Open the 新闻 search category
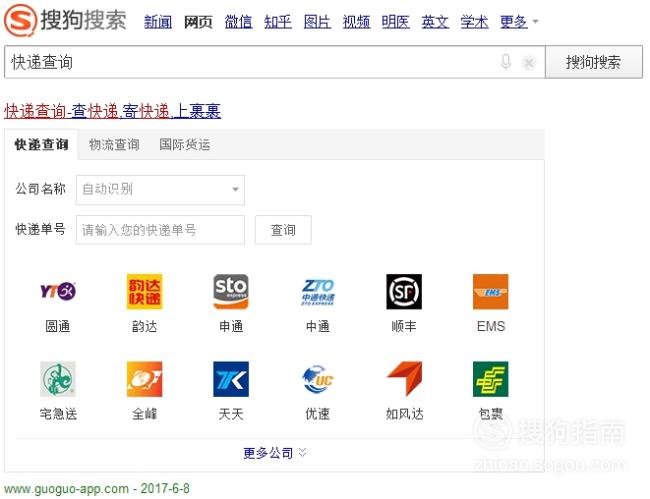The width and height of the screenshot is (650, 499). pos(158,22)
